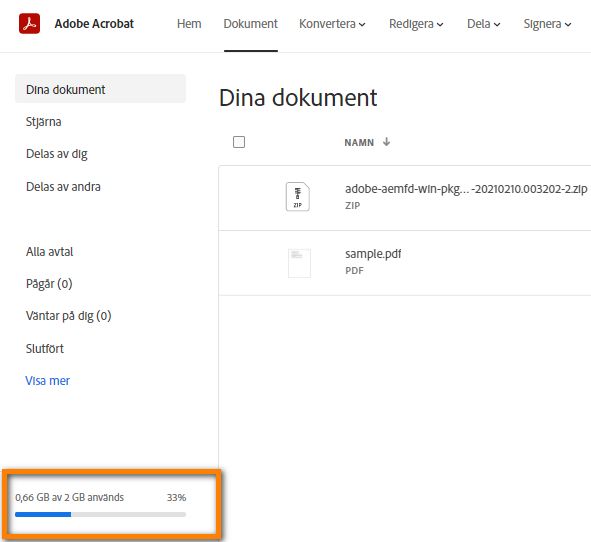This screenshot has width=591, height=542.
Task: Go to the Hem tab
Action: (189, 24)
